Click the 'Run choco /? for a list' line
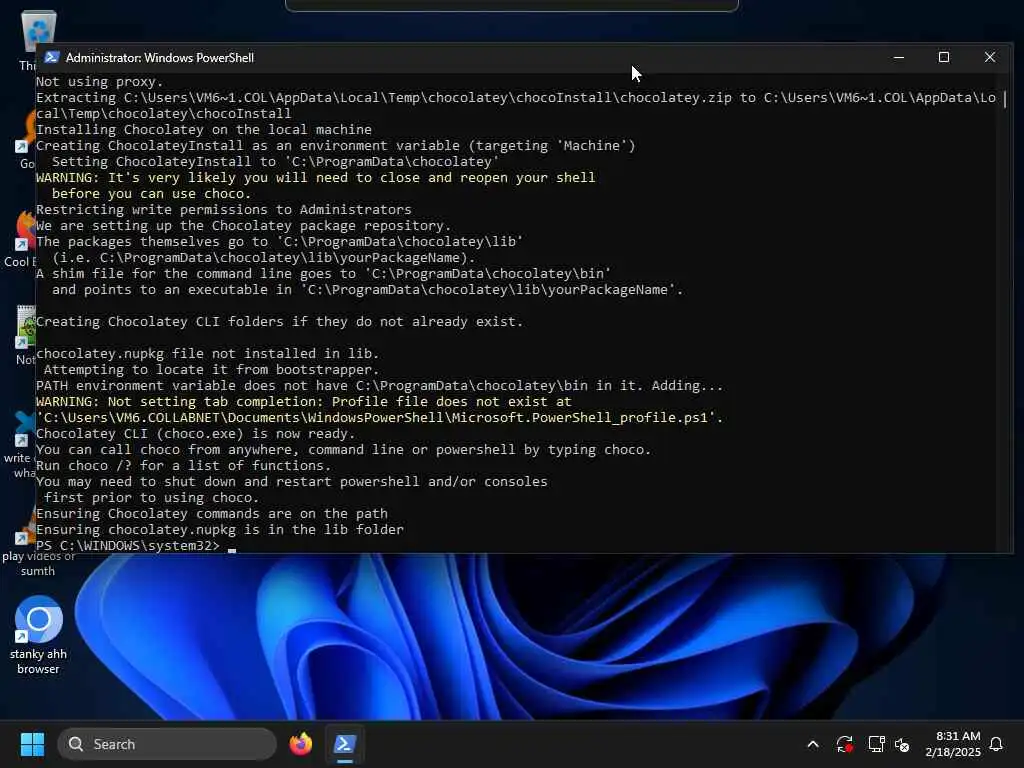Viewport: 1024px width, 768px height. pyautogui.click(x=184, y=466)
